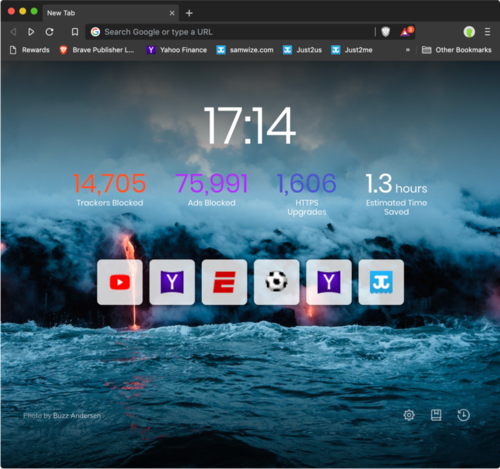
Task: Open the blue JJ top site tile
Action: (x=381, y=282)
